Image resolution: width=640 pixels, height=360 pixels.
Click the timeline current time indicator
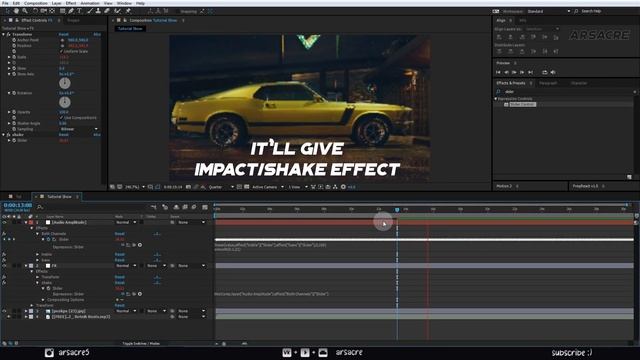point(397,210)
